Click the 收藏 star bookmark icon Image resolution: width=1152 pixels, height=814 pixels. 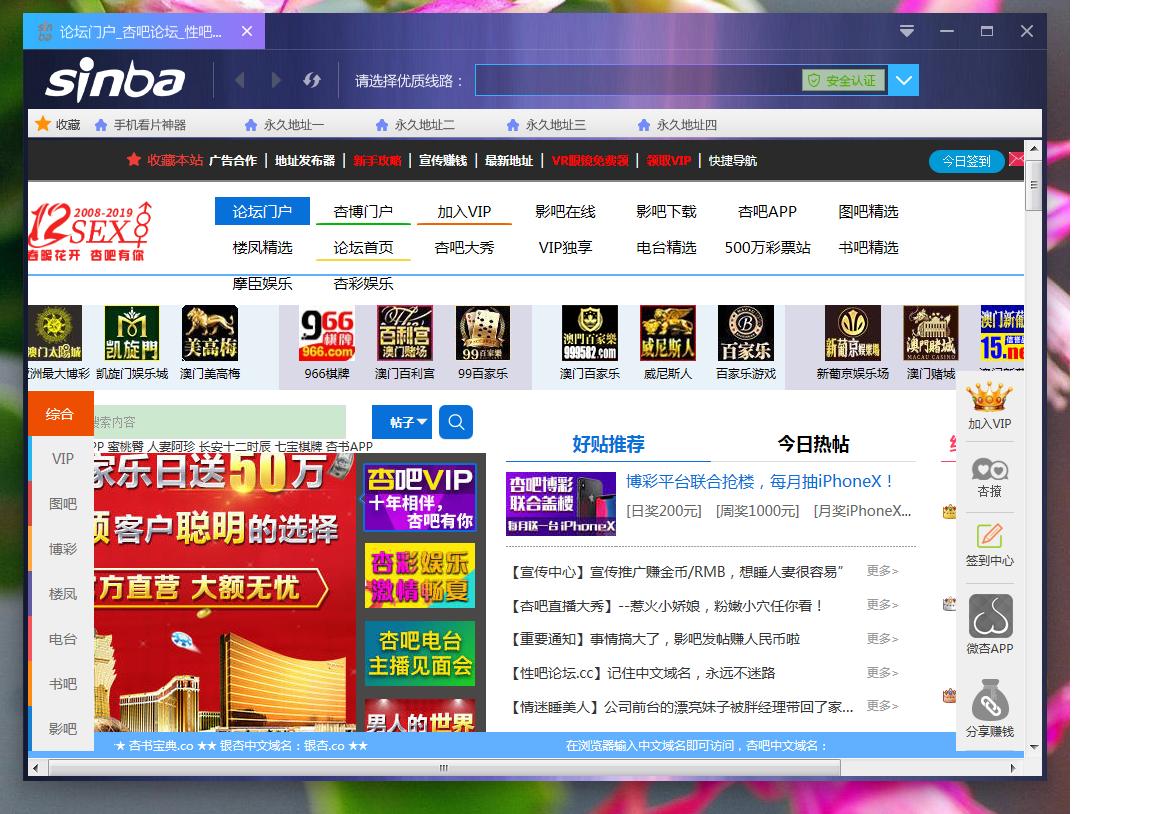(43, 124)
